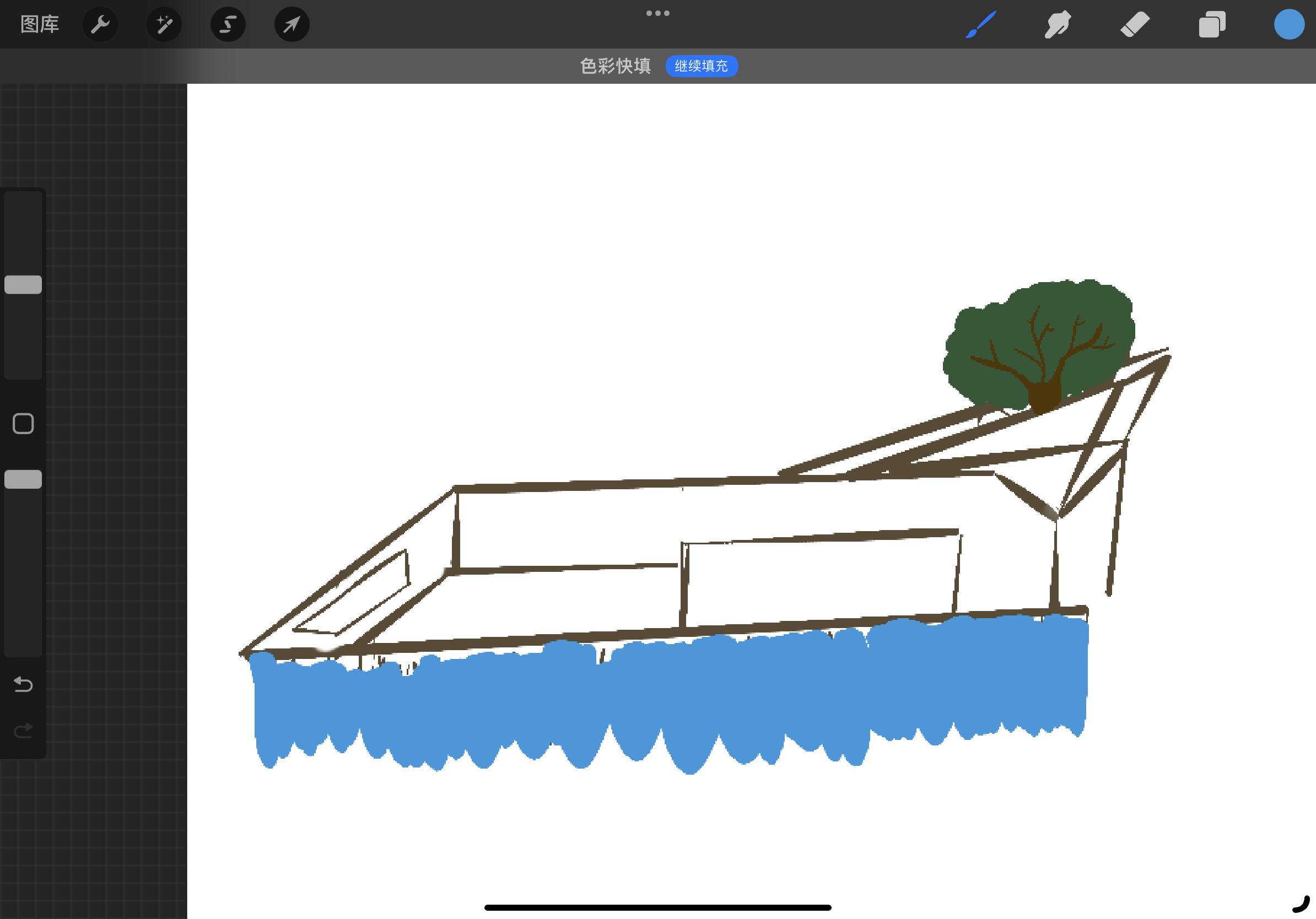This screenshot has width=1316, height=919.
Task: Open the Layers panel
Action: tap(1212, 25)
